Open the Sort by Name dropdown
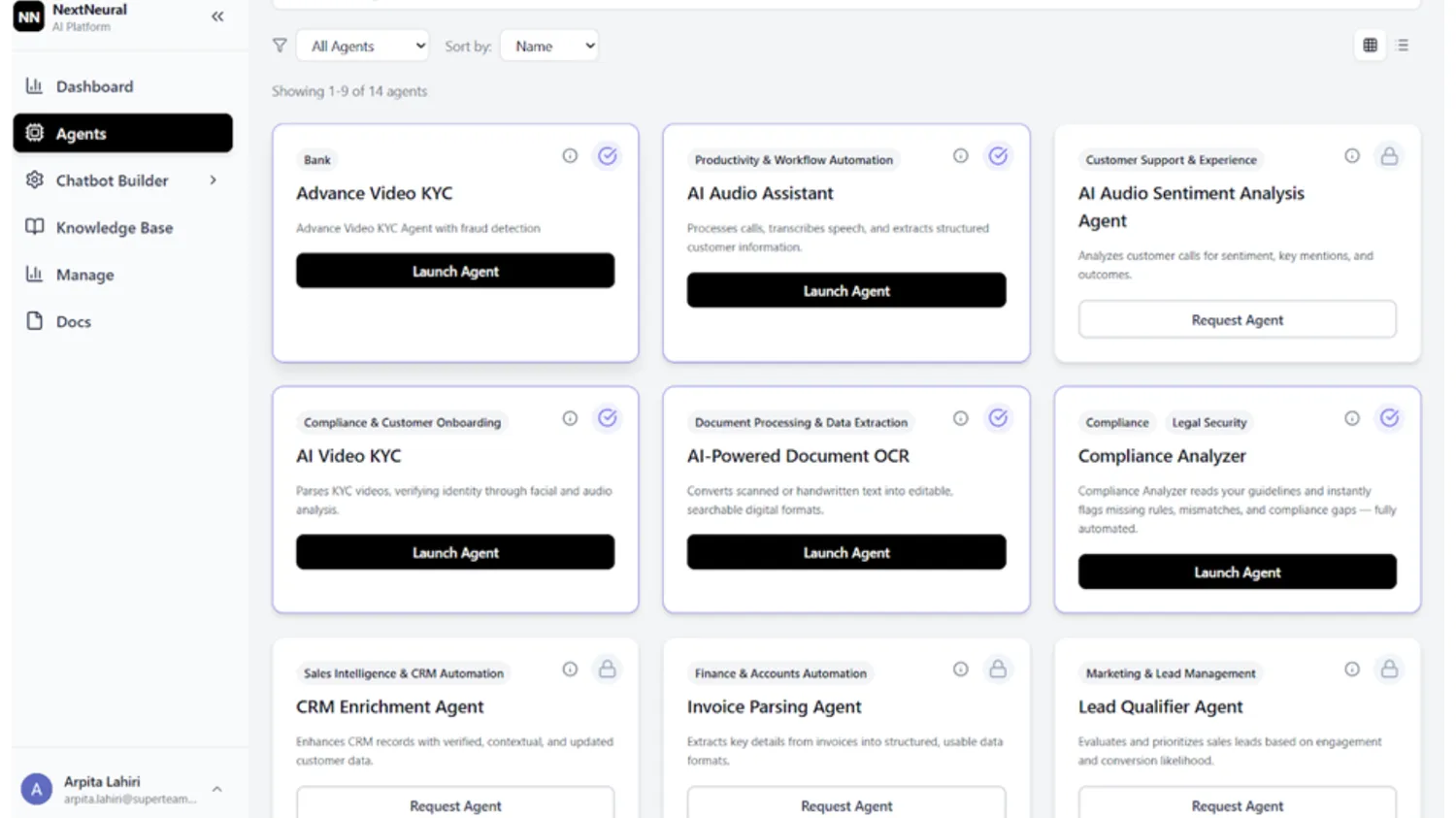Image resolution: width=1456 pixels, height=818 pixels. tap(548, 45)
